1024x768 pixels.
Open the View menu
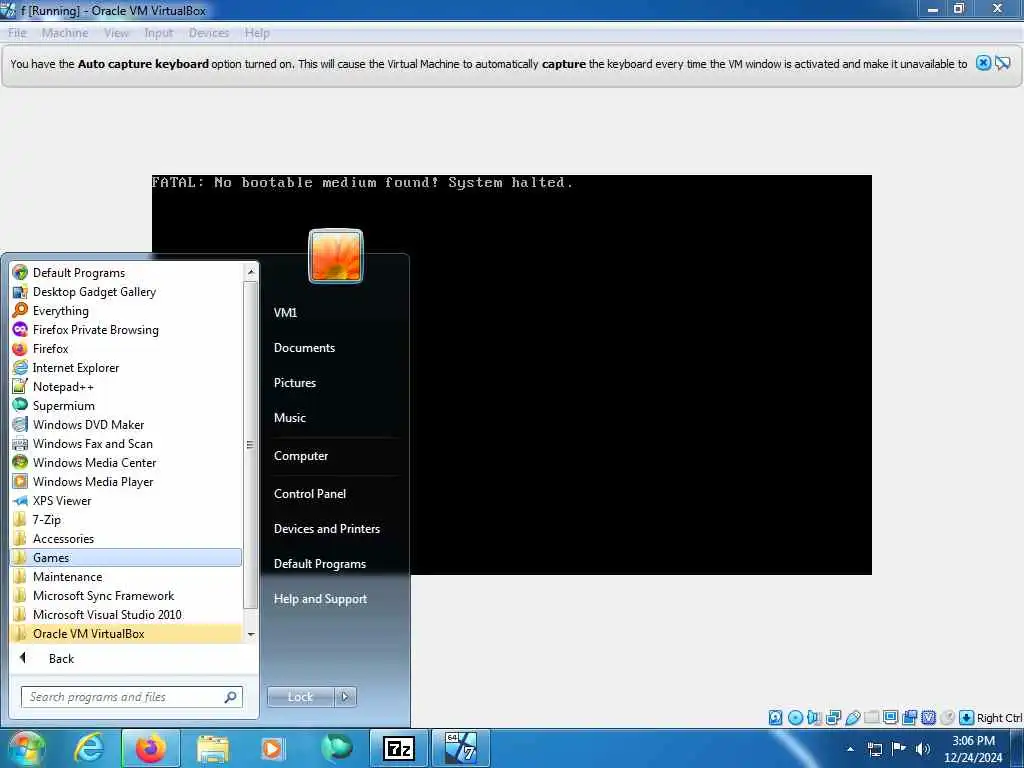(x=116, y=33)
